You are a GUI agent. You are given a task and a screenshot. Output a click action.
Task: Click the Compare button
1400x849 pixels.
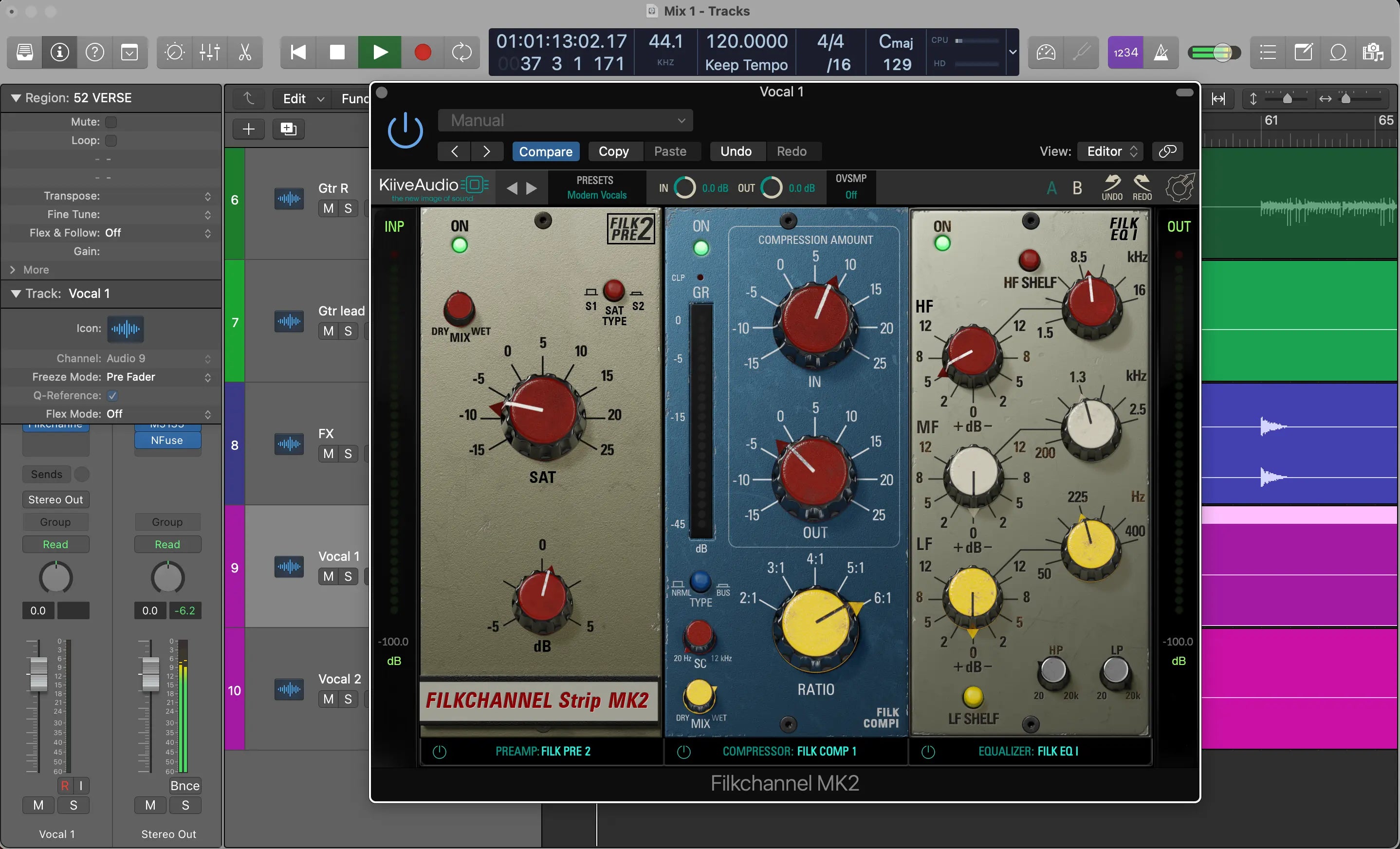tap(546, 151)
